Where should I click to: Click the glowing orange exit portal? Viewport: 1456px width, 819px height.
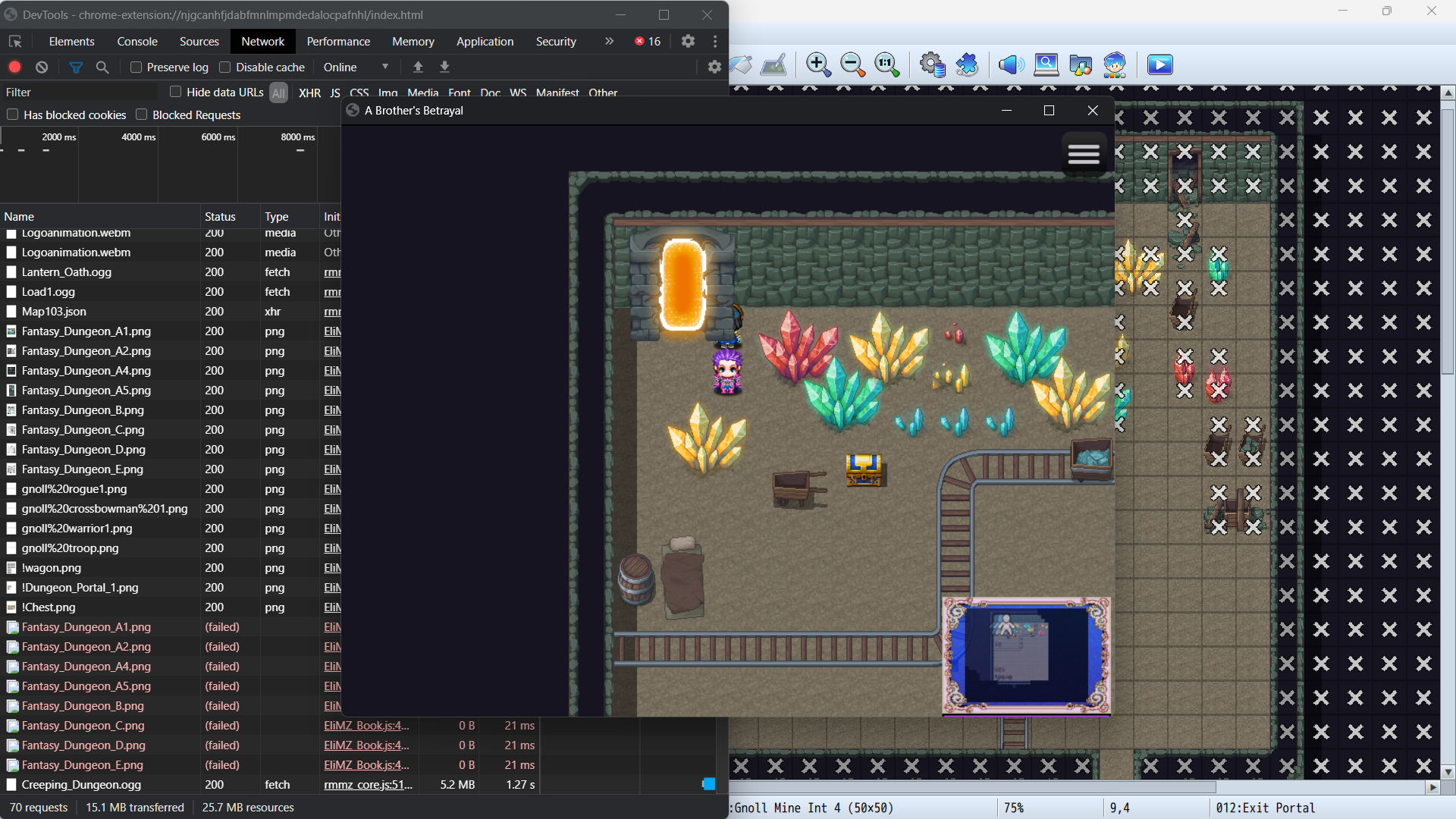[x=682, y=284]
